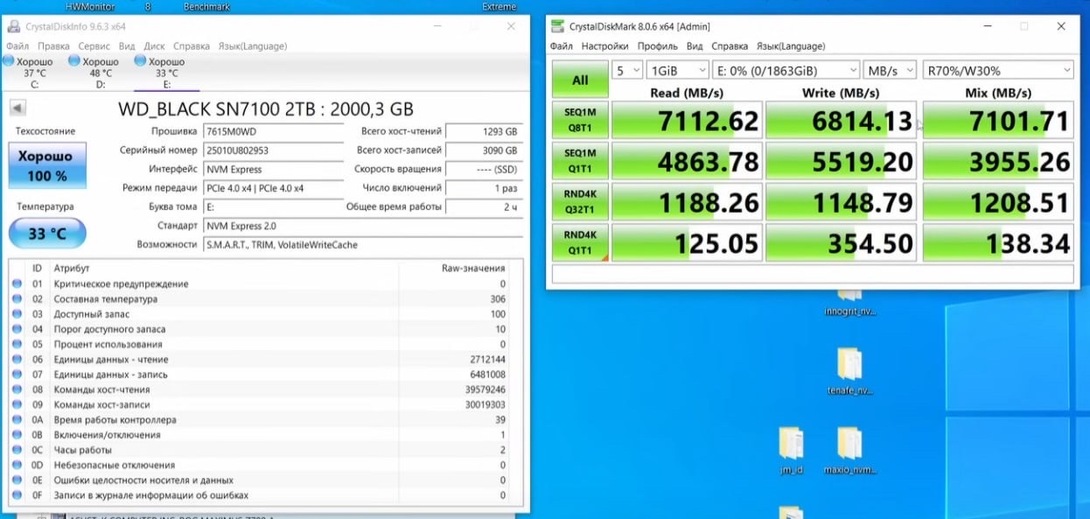Open Сервис menu in CrystalDiskInfo
The height and width of the screenshot is (519, 1090).
click(x=94, y=46)
